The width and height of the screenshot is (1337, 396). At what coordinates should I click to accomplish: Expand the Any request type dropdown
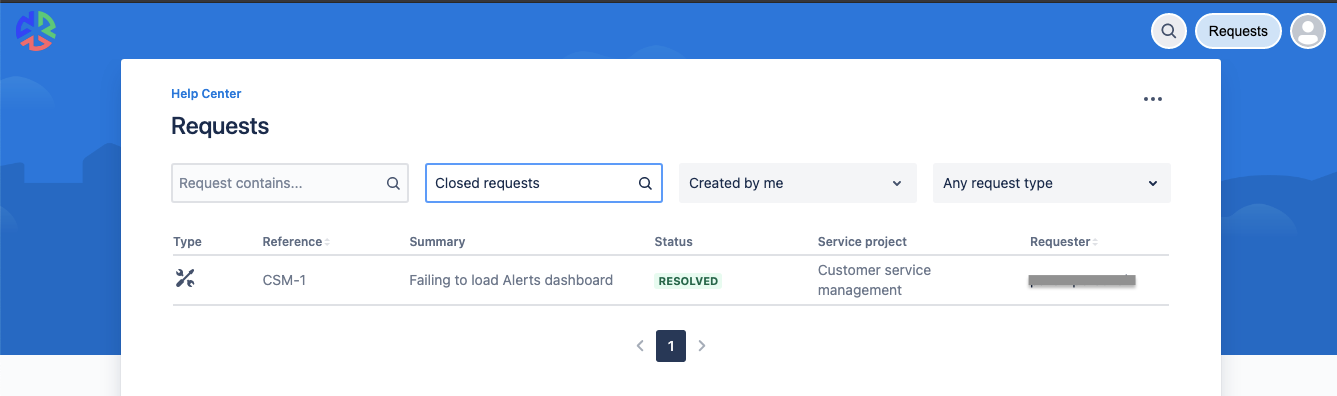pos(1051,183)
